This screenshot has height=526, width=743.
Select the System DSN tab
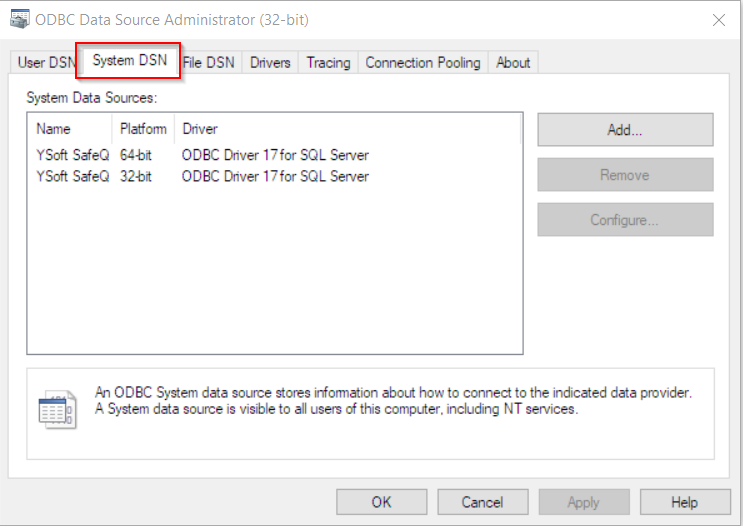(x=129, y=61)
